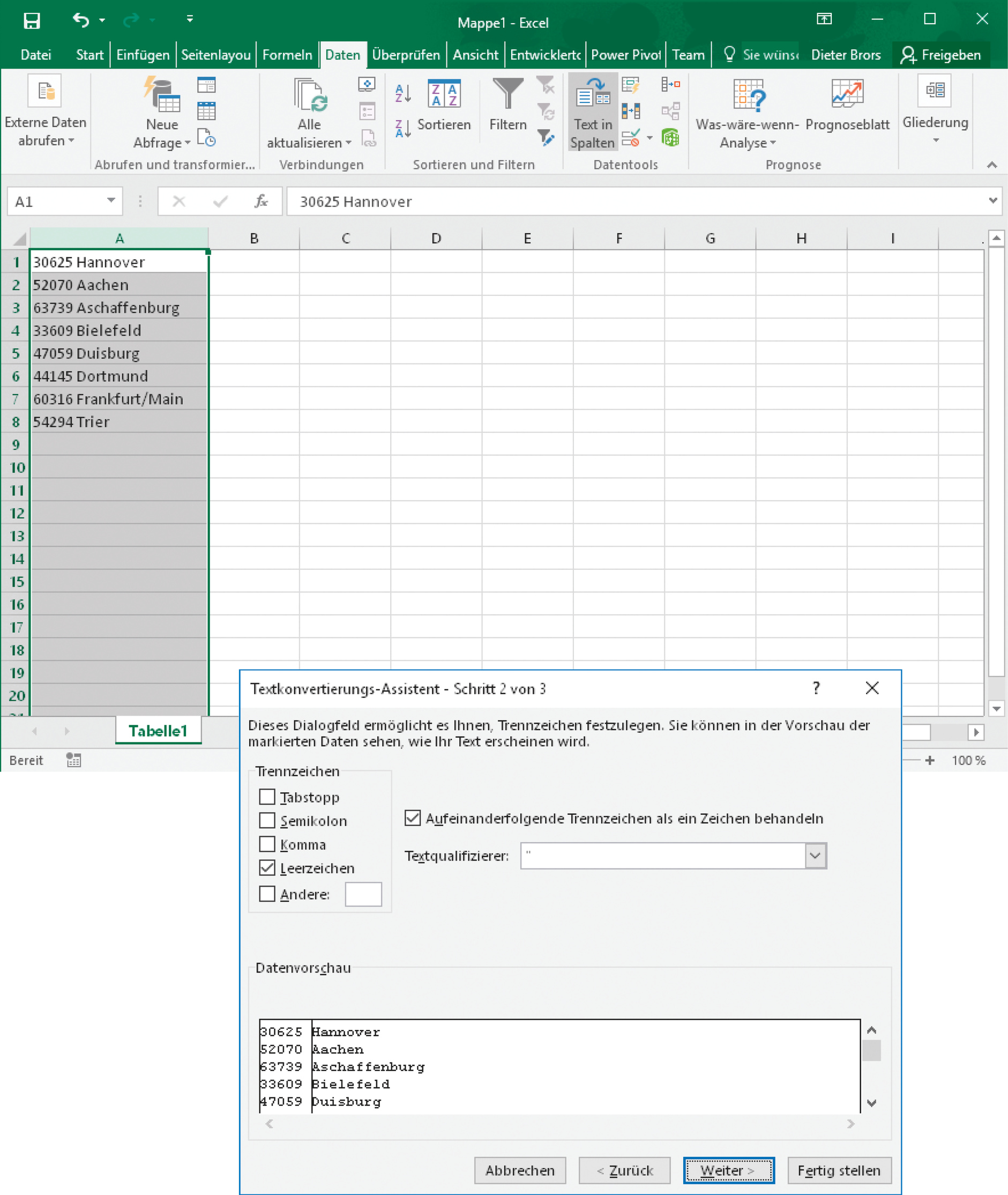Click the Andere delimiter text field
1008x1195 pixels.
click(x=363, y=894)
